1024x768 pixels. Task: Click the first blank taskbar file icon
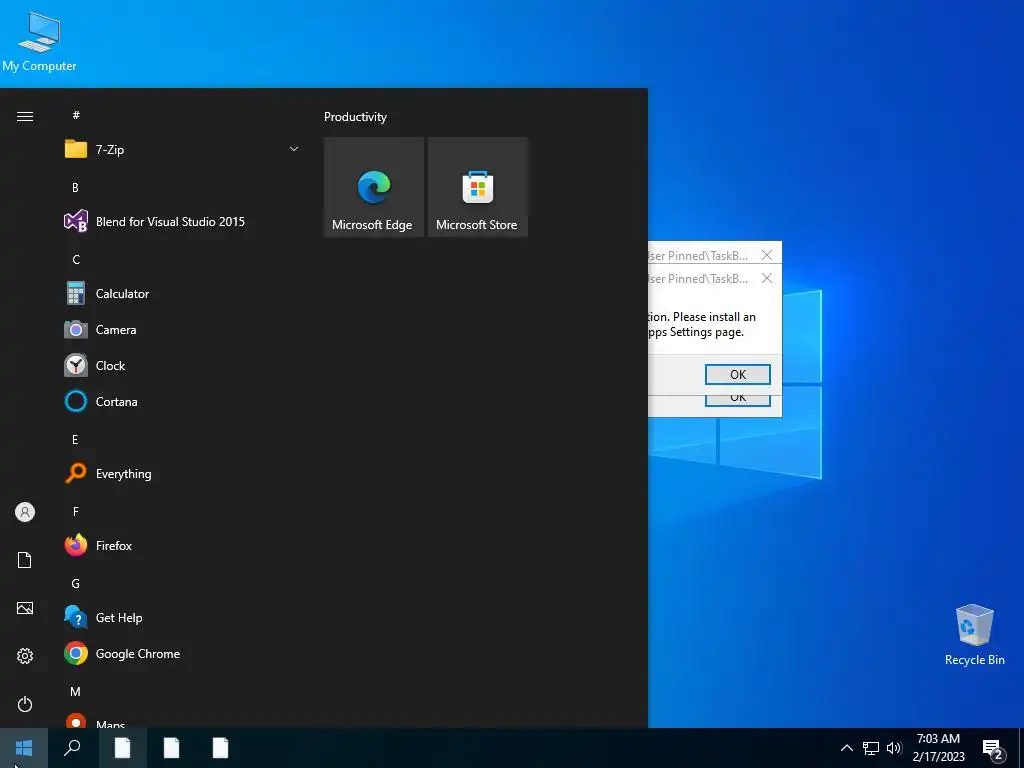click(123, 748)
